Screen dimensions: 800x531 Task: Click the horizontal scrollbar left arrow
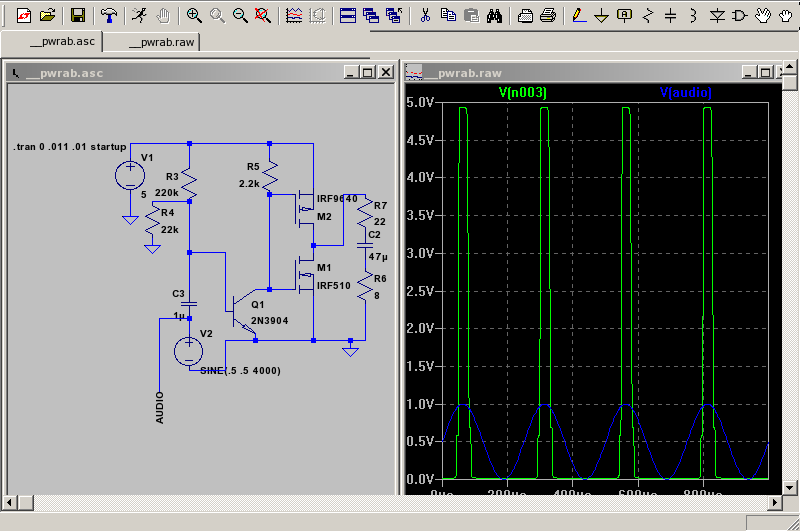click(9, 503)
